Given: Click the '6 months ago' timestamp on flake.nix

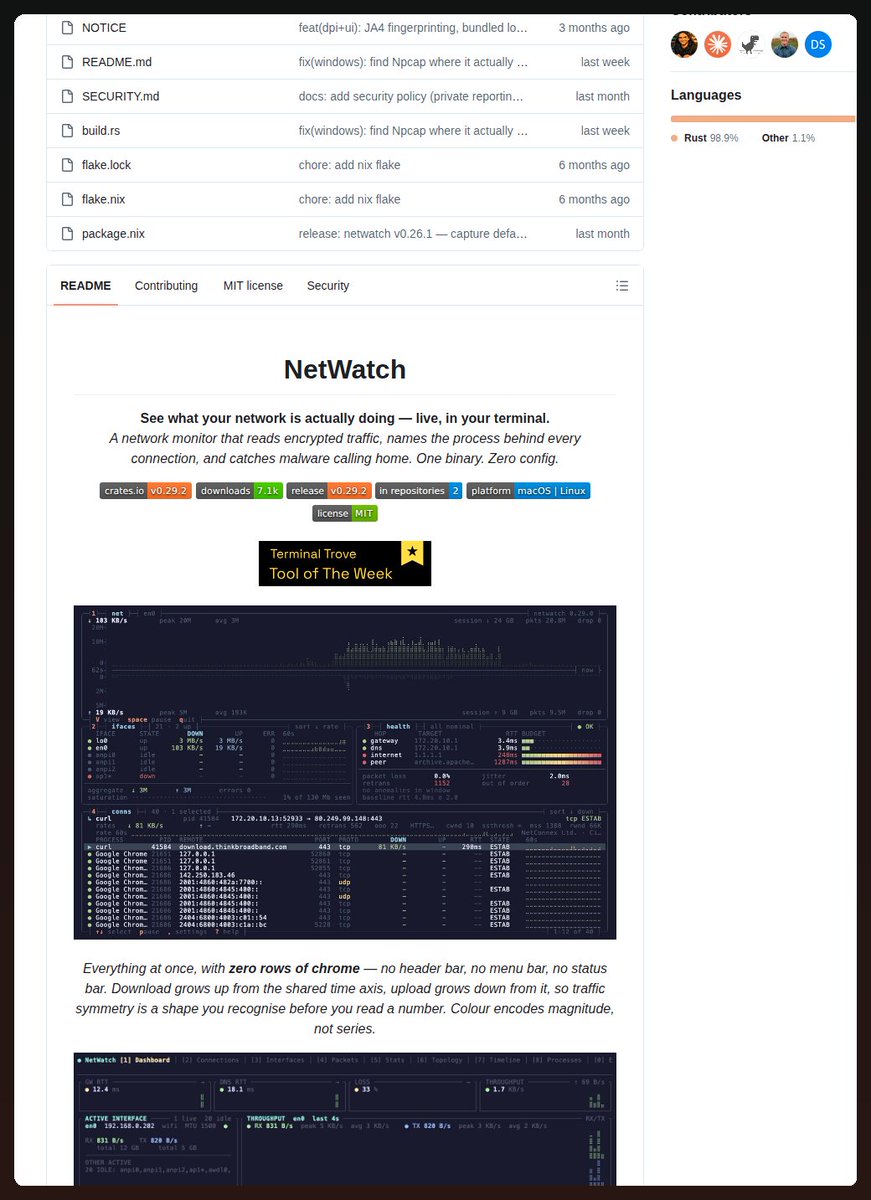Looking at the screenshot, I should (x=594, y=200).
